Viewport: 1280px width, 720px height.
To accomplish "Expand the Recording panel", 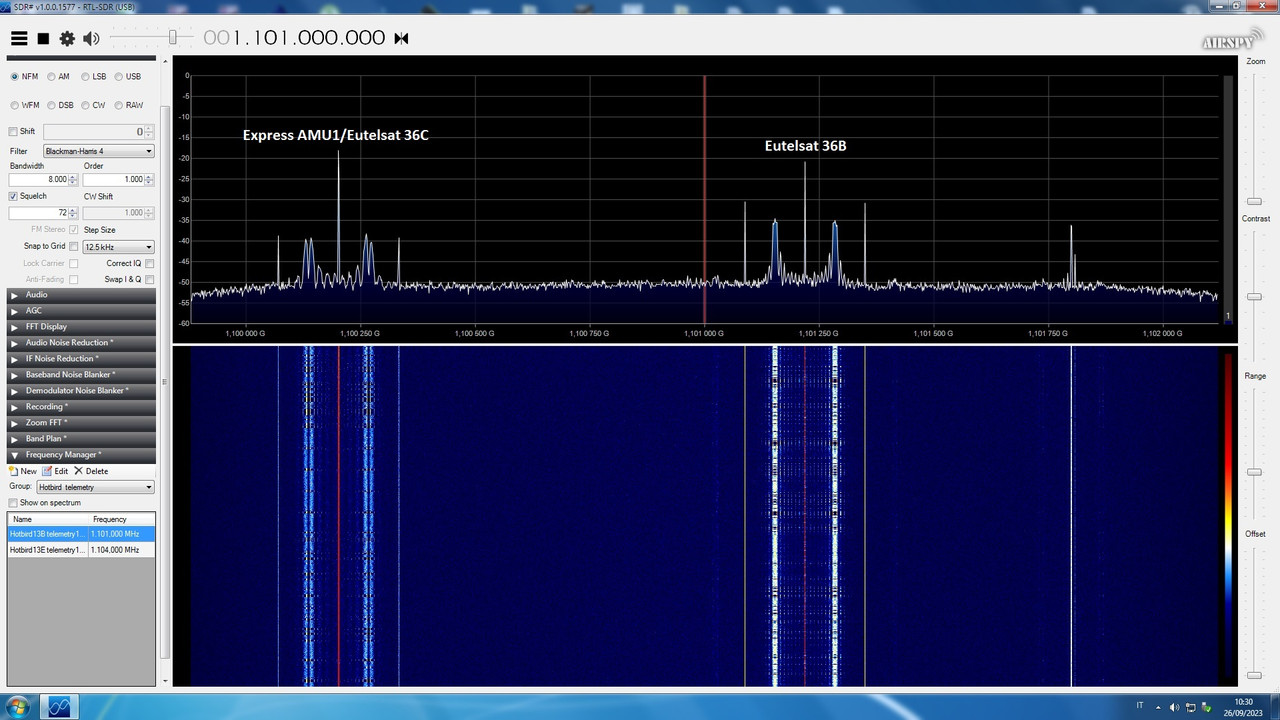I will point(80,407).
